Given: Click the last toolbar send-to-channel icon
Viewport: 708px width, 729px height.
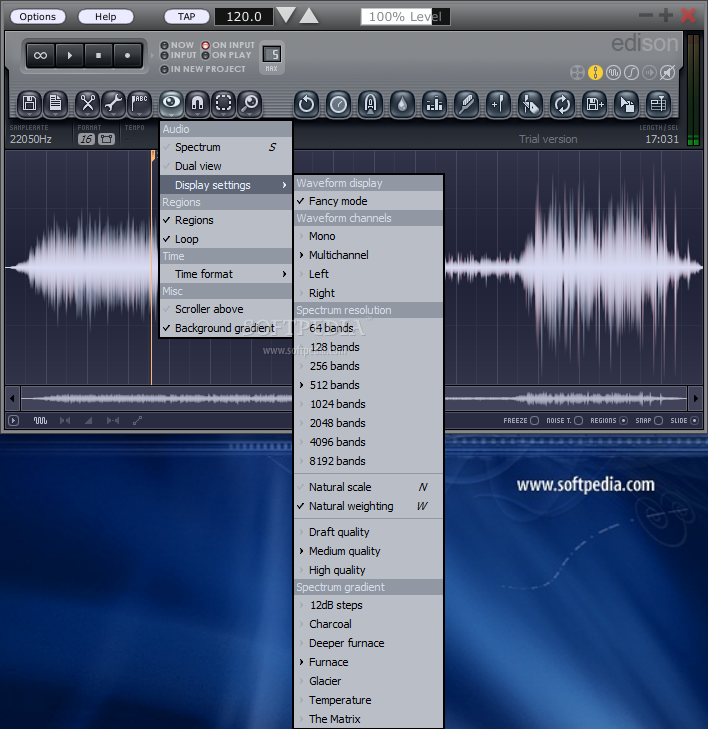Looking at the screenshot, I should click(x=659, y=104).
